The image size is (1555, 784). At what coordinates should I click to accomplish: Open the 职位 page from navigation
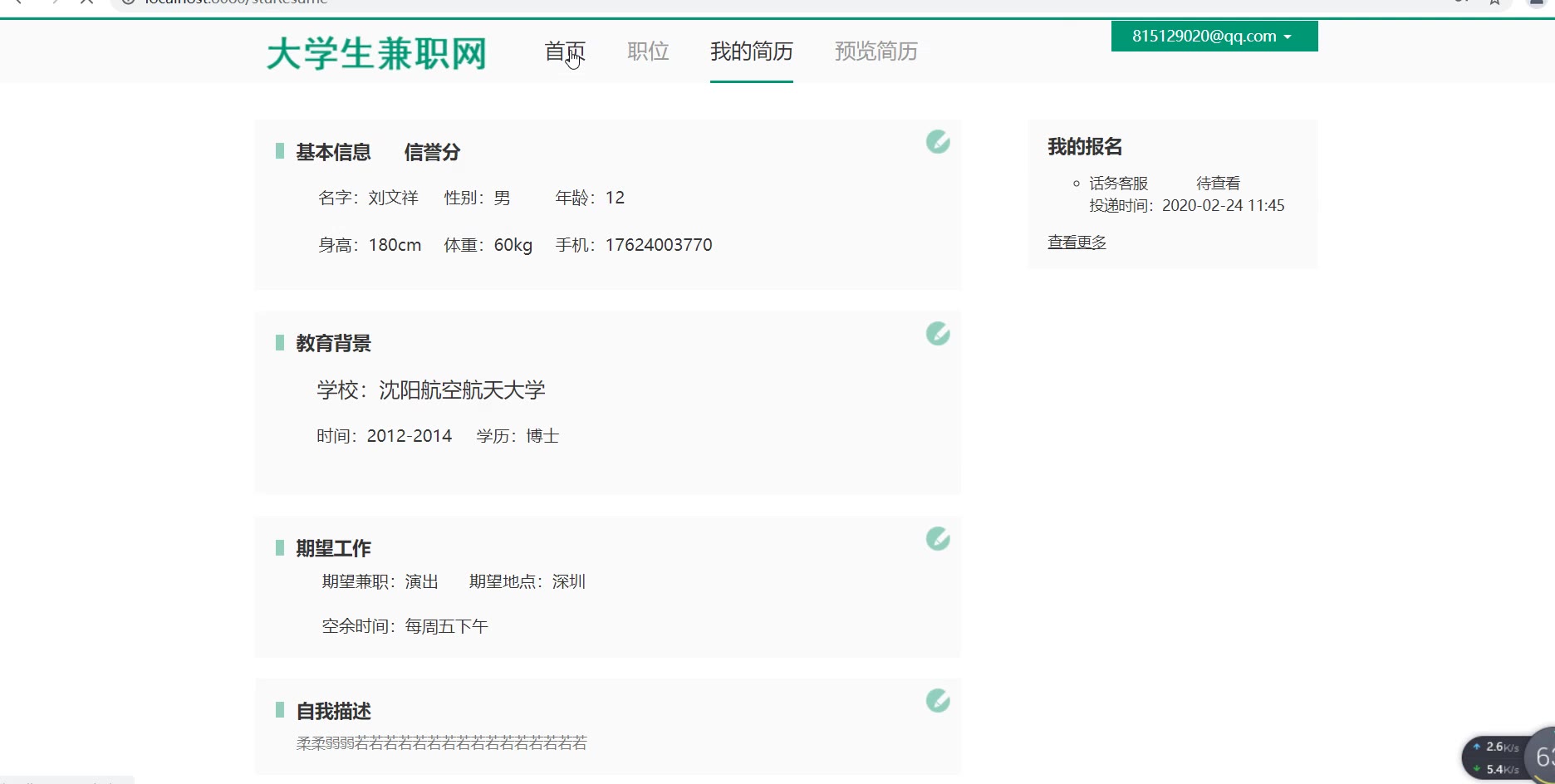648,51
